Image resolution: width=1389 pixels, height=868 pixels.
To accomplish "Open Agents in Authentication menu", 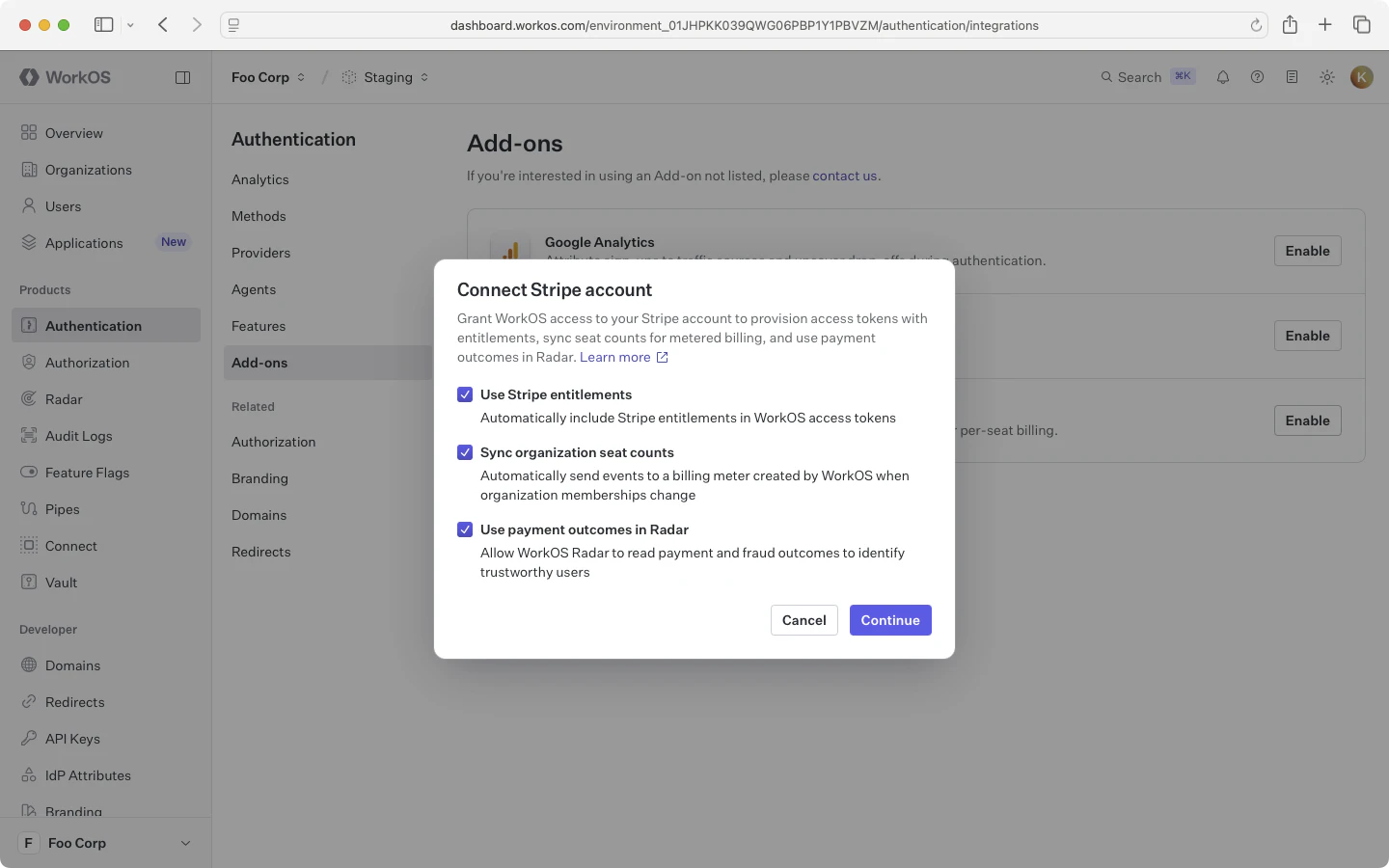I will pos(254,289).
